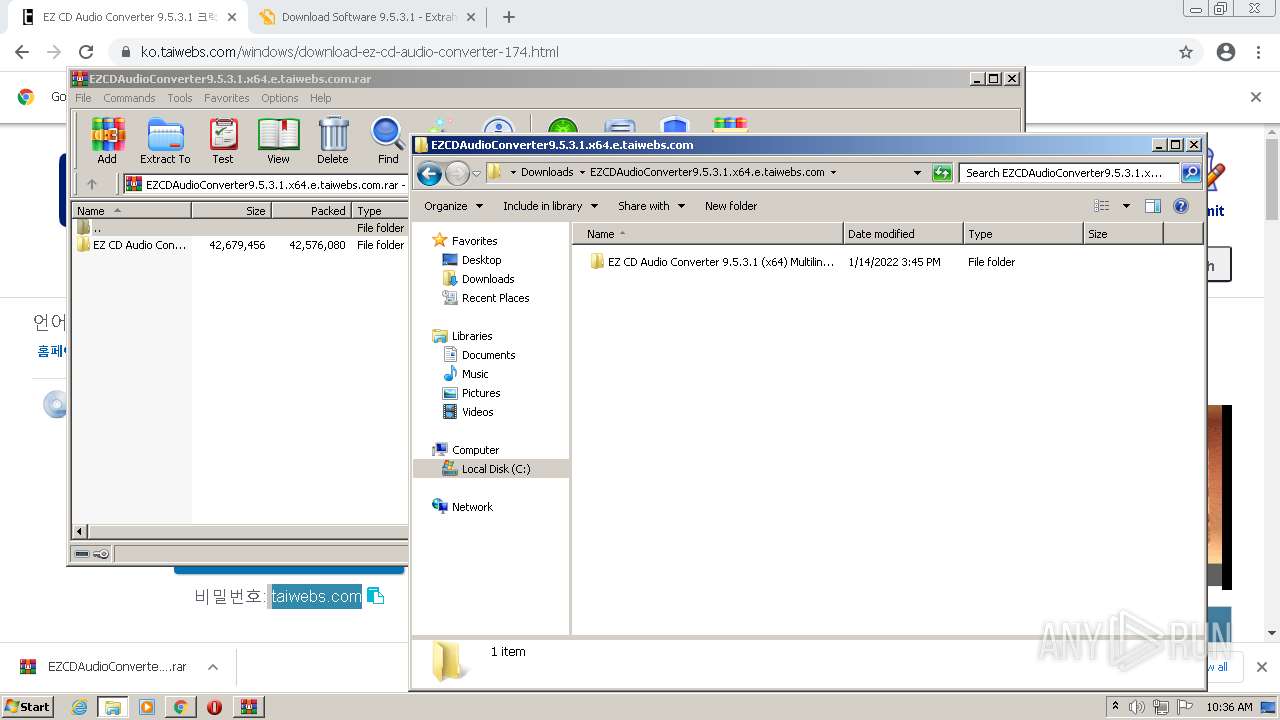This screenshot has width=1280, height=720.
Task: Open the Share with dropdown
Action: click(x=651, y=206)
